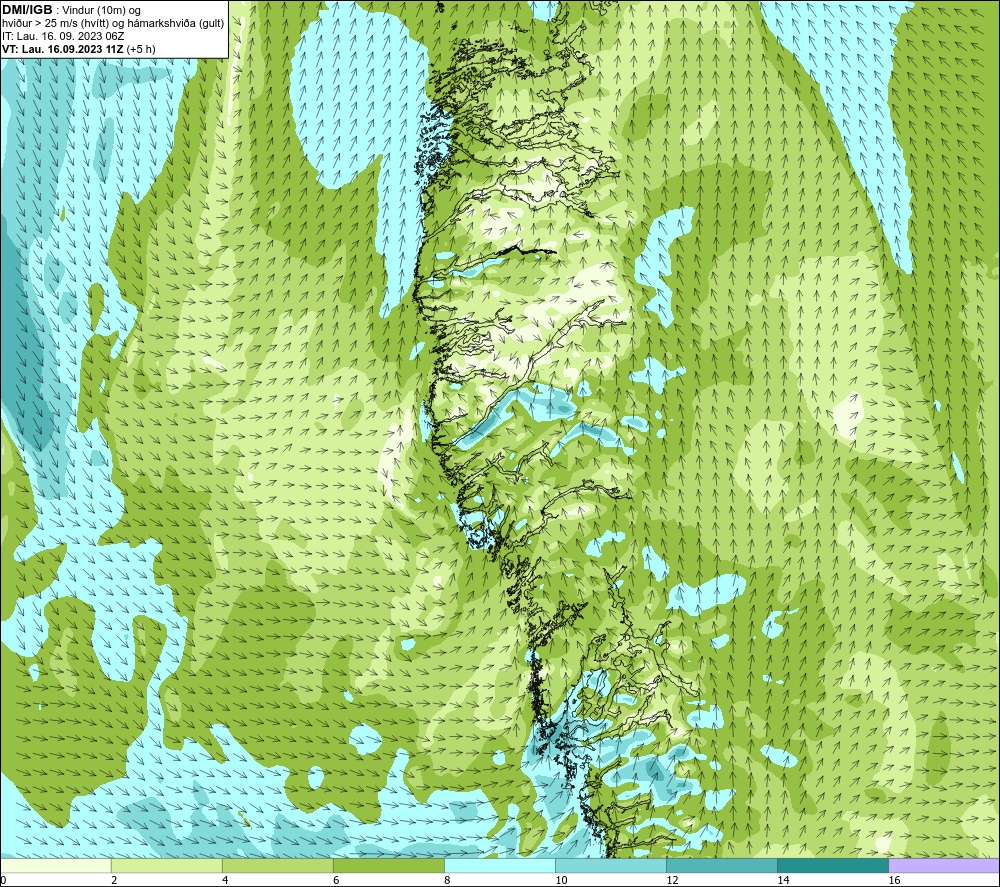Viewport: 1000px width, 887px height.
Task: Click the legend label "8"
Action: (447, 880)
